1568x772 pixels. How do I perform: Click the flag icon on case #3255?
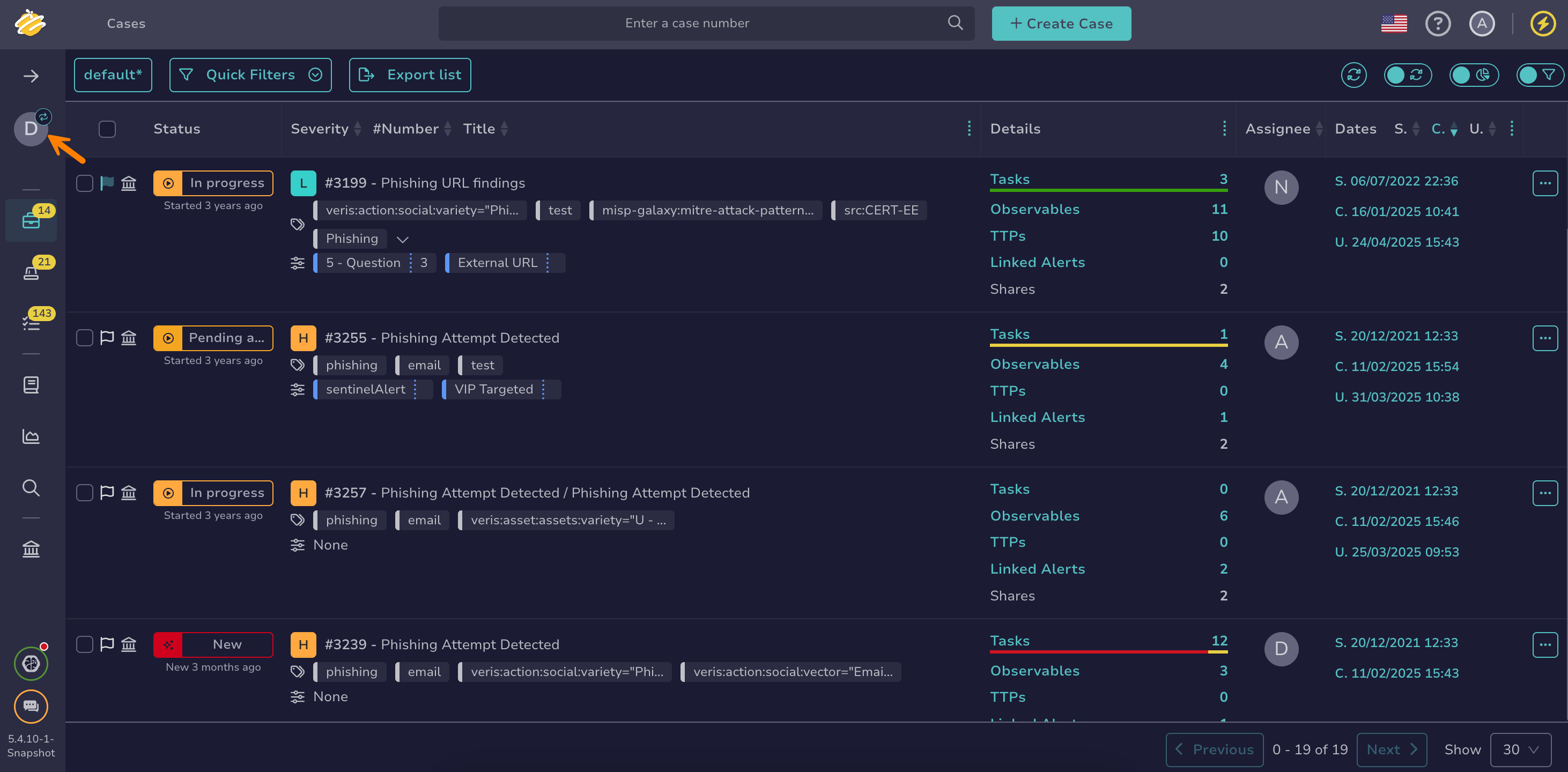(107, 338)
